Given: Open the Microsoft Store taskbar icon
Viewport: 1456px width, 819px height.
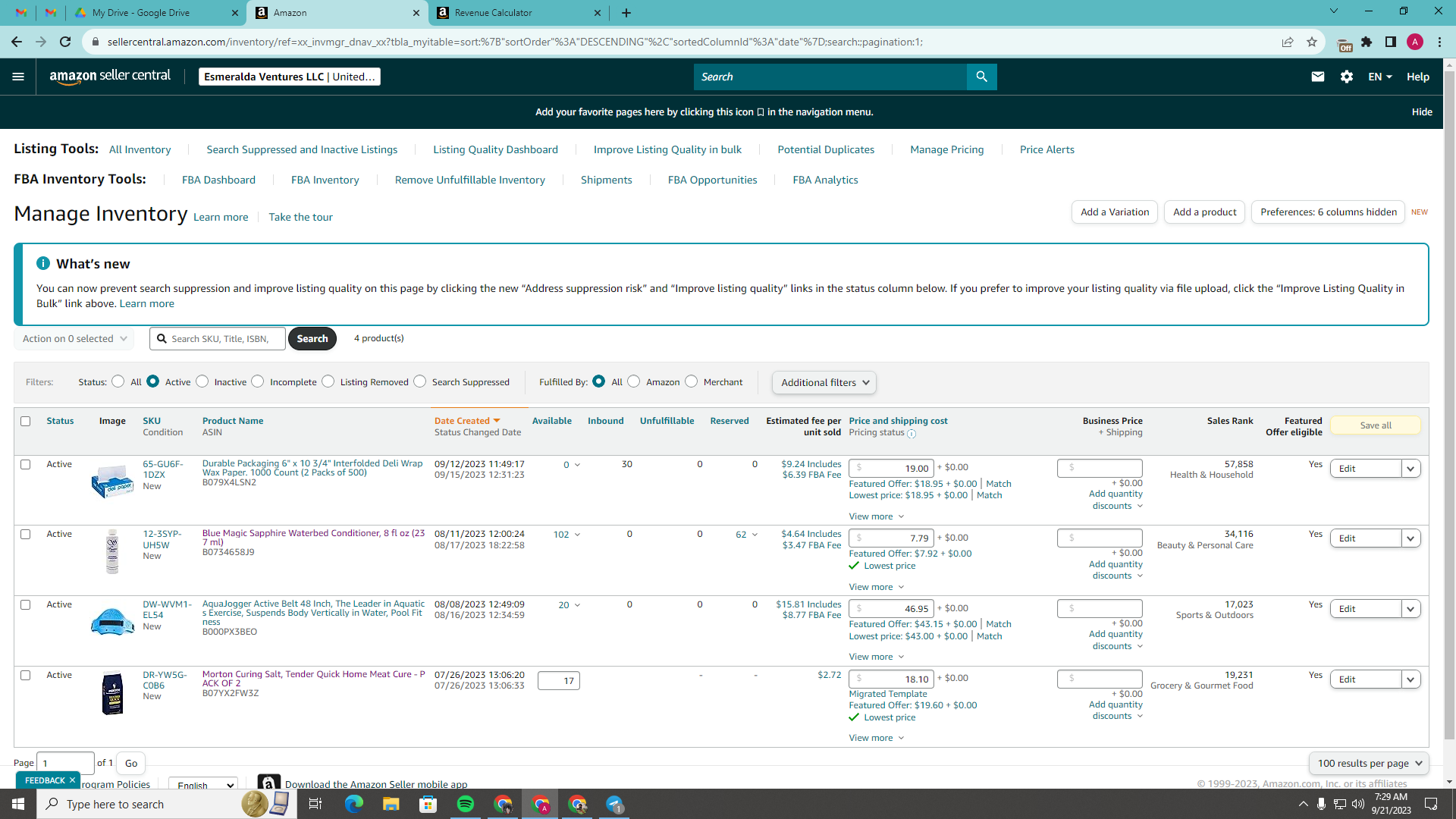Looking at the screenshot, I should click(x=428, y=804).
